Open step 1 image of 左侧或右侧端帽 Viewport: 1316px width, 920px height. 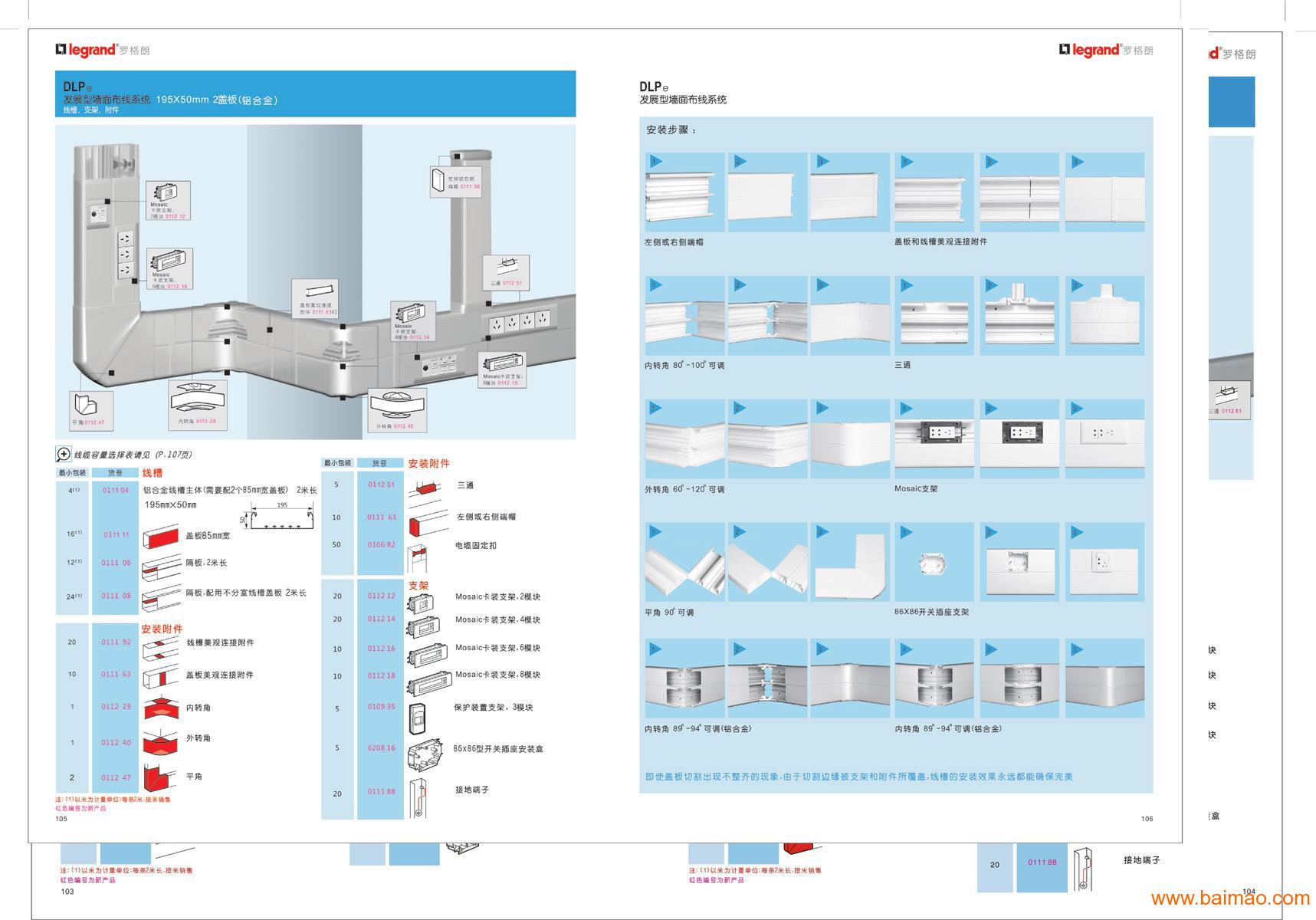[x=684, y=192]
